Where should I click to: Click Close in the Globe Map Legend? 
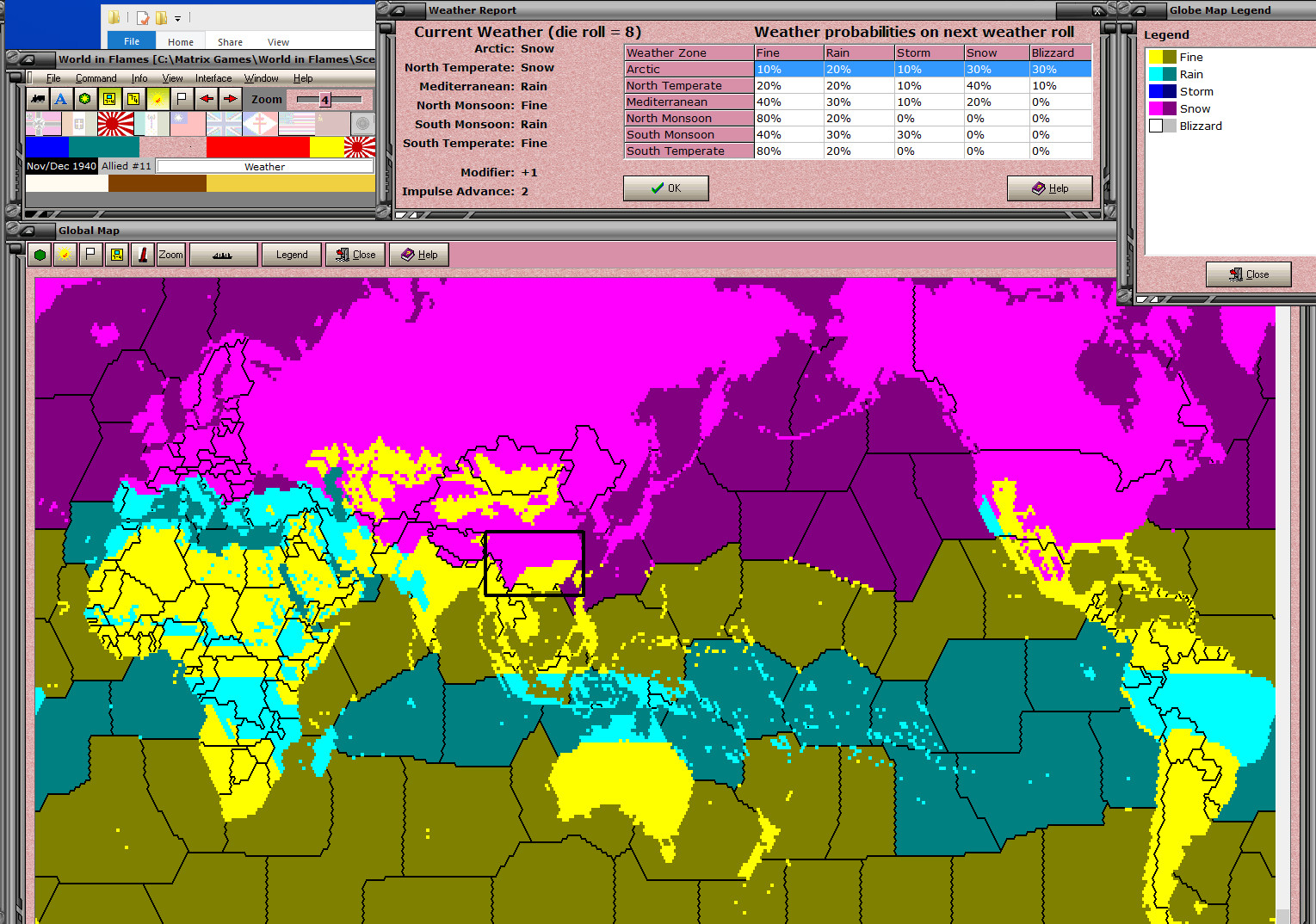tap(1249, 274)
